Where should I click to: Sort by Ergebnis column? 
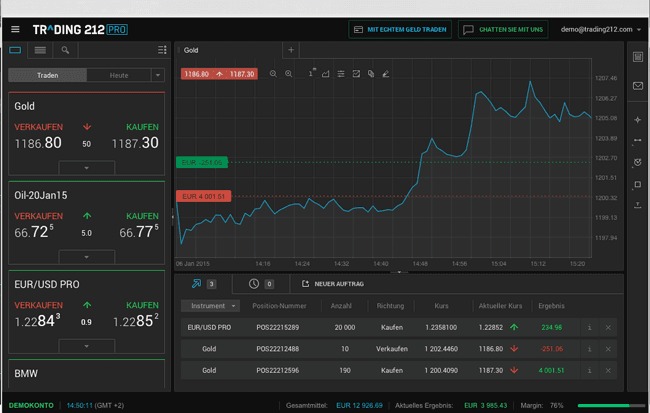(x=551, y=306)
